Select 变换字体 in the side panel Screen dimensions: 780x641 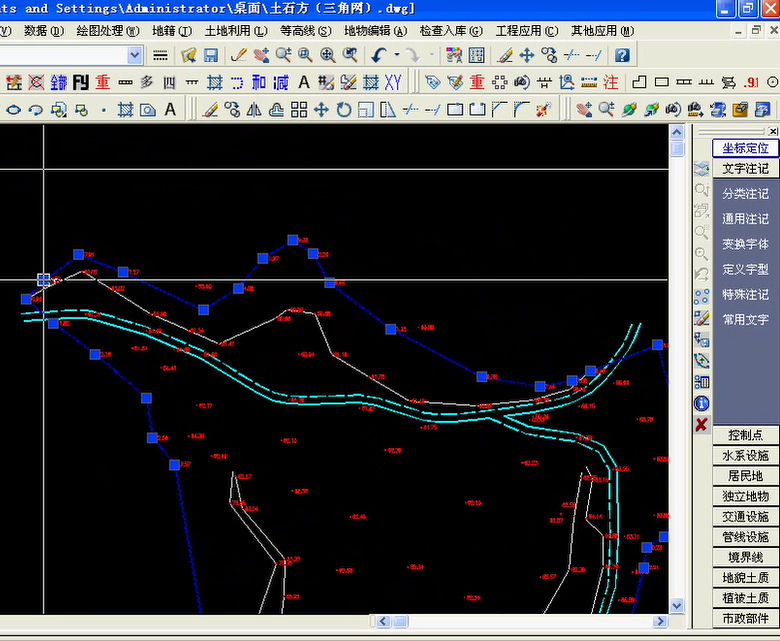(745, 244)
